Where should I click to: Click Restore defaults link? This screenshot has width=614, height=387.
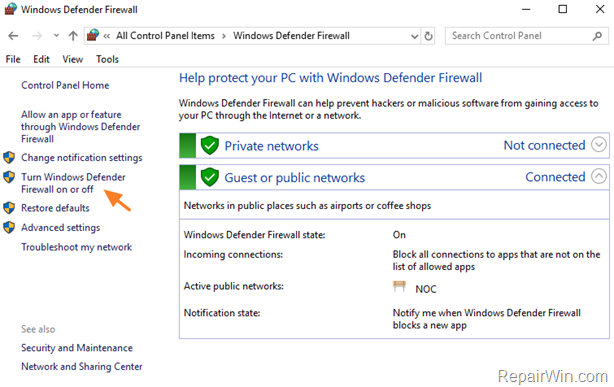click(x=55, y=208)
